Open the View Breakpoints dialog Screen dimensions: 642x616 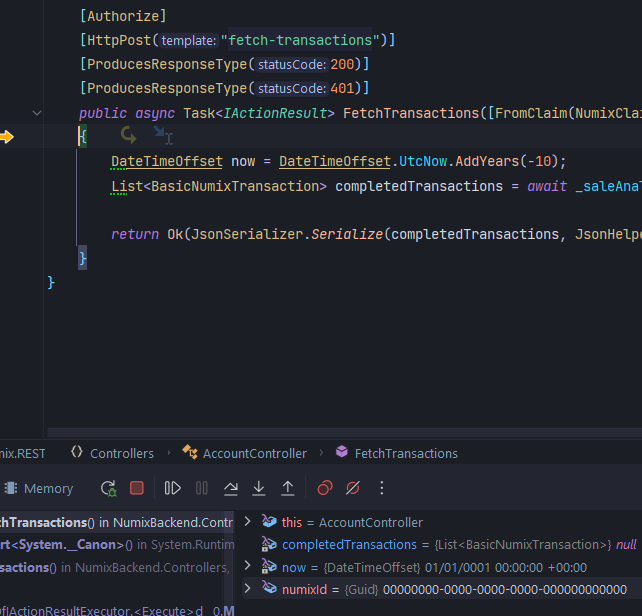pyautogui.click(x=325, y=488)
